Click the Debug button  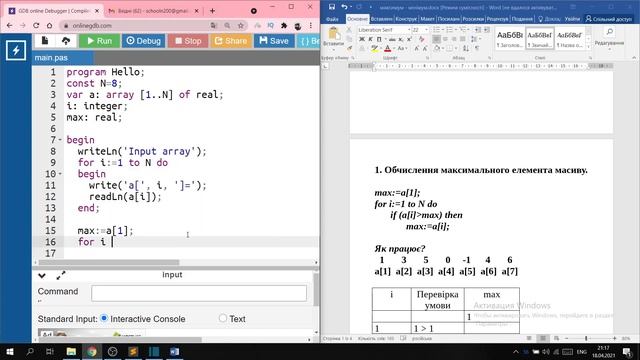tap(143, 41)
